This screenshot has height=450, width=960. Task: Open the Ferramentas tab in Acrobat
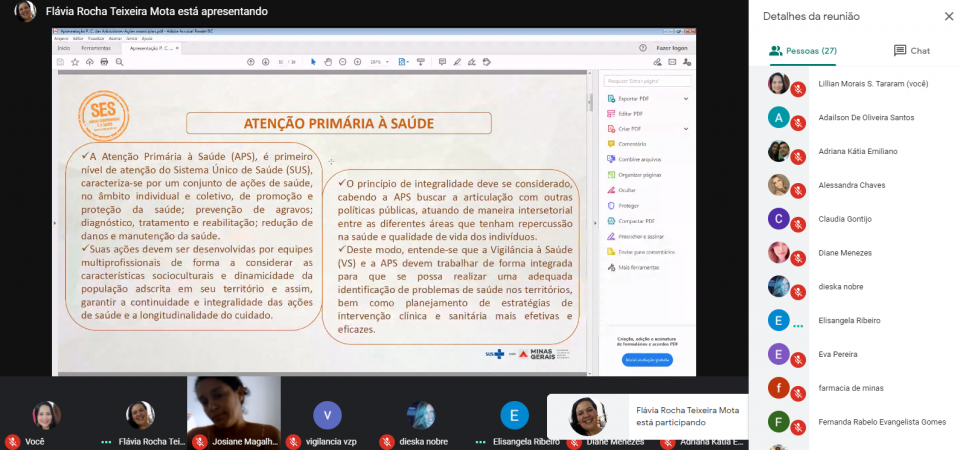[x=96, y=48]
